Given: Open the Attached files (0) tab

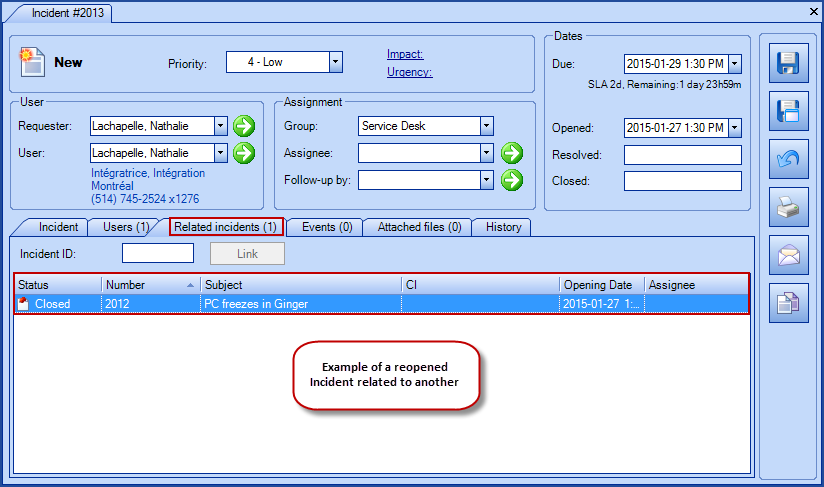Looking at the screenshot, I should 418,227.
